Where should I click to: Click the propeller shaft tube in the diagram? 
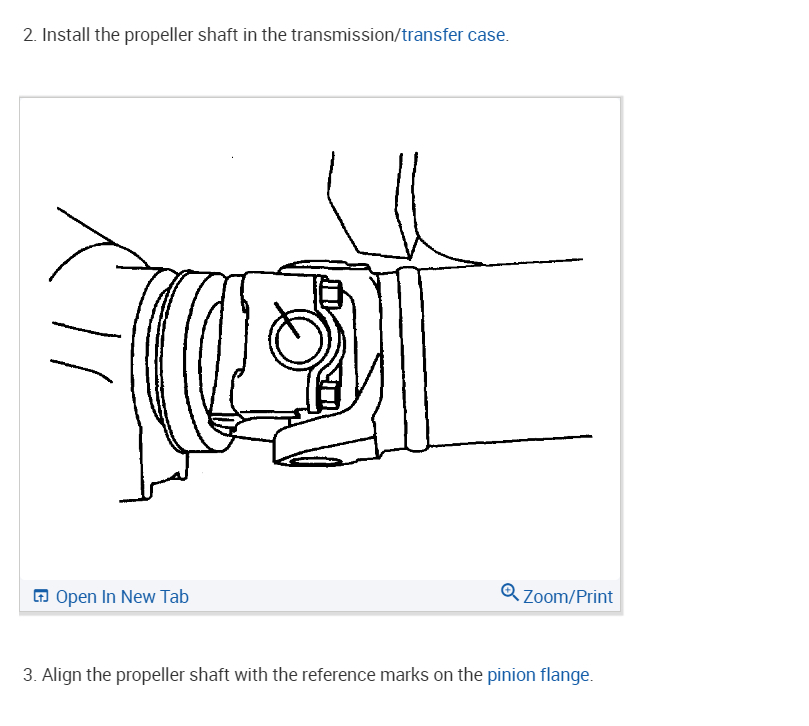[x=508, y=352]
